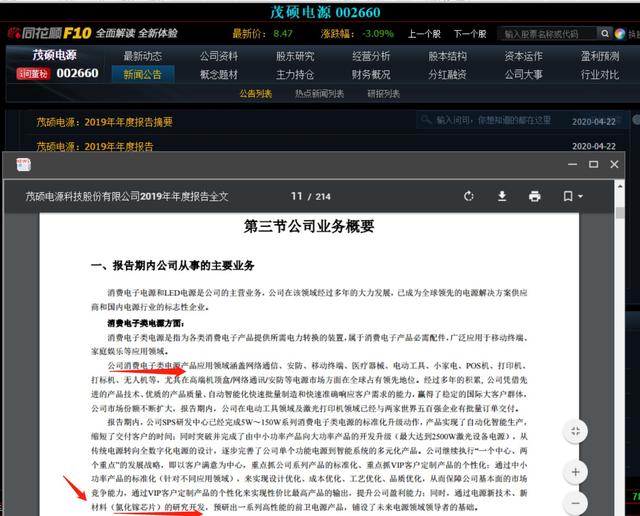Image resolution: width=640 pixels, height=516 pixels.
Task: Click the PDF viewer app icon in title bar
Action: pyautogui.click(x=24, y=165)
